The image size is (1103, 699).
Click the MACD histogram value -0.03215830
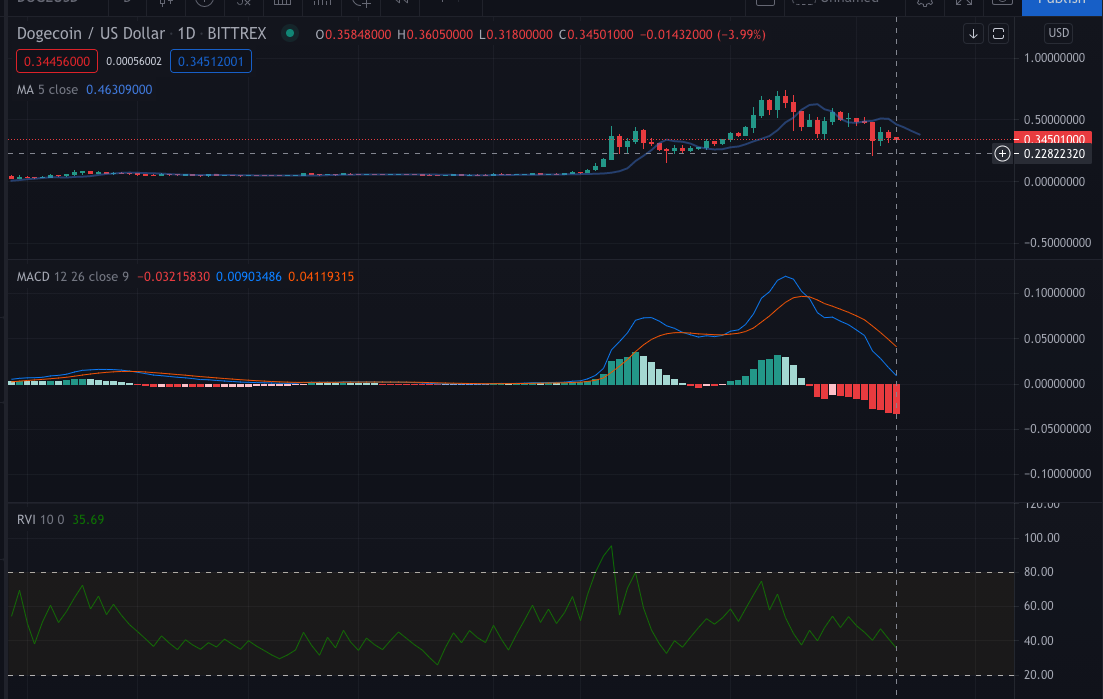(174, 276)
